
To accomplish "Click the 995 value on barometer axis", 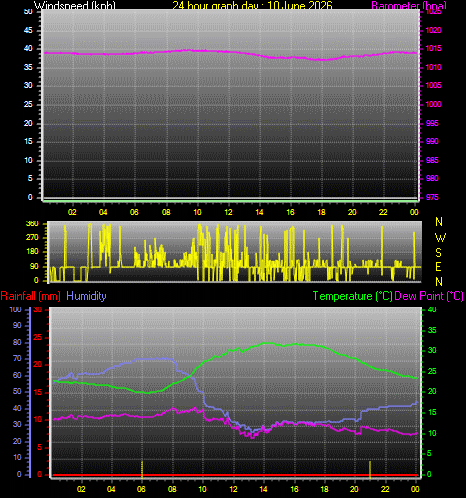I will 432,123.
